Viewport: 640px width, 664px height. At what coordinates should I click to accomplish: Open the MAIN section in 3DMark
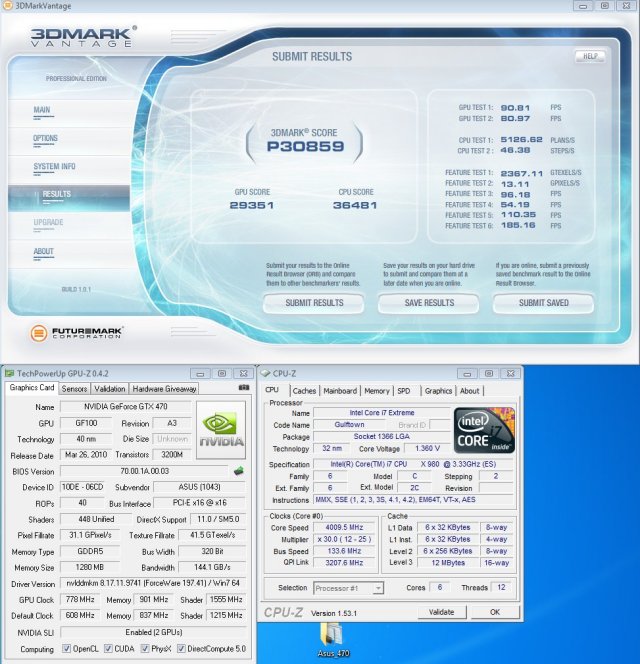coord(42,110)
